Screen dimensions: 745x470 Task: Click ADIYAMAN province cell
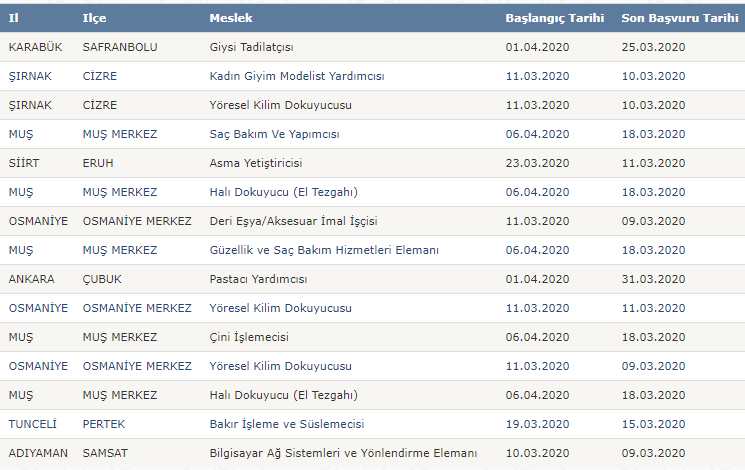(38, 453)
